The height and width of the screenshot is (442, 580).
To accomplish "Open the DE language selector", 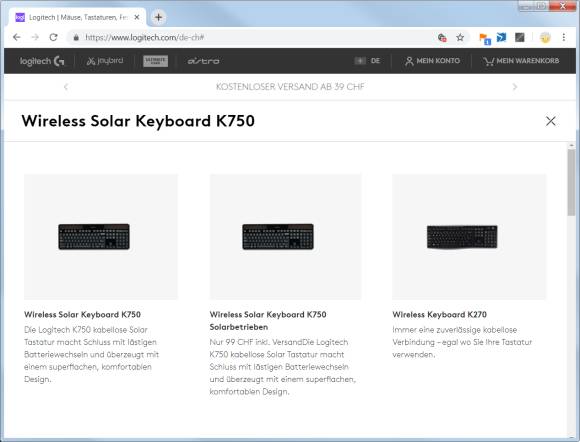I will 367,61.
